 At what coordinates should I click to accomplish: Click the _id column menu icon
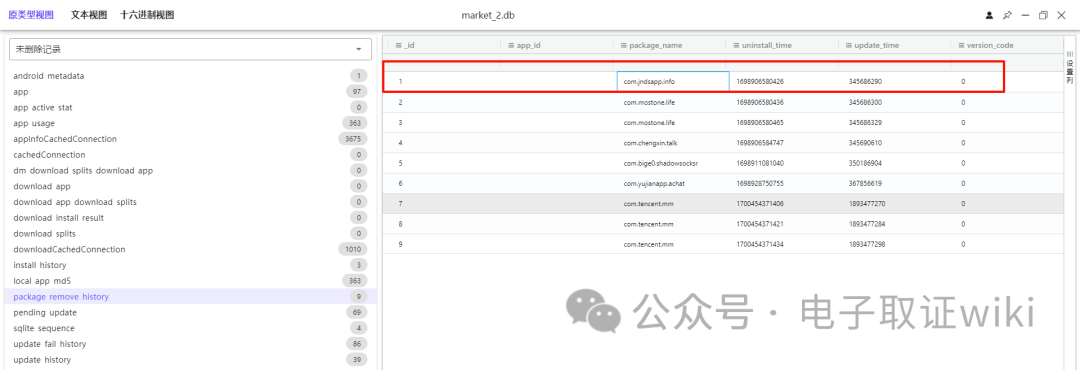[398, 45]
